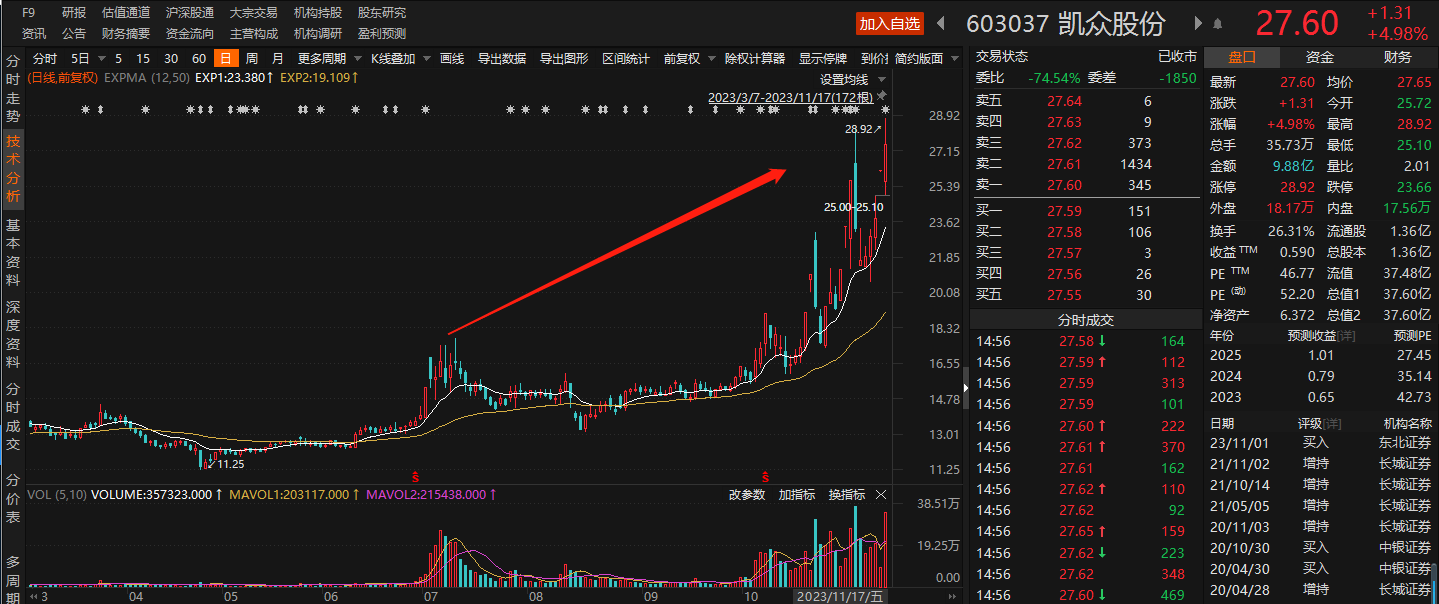Open the 估值通道 menu item

coord(126,13)
